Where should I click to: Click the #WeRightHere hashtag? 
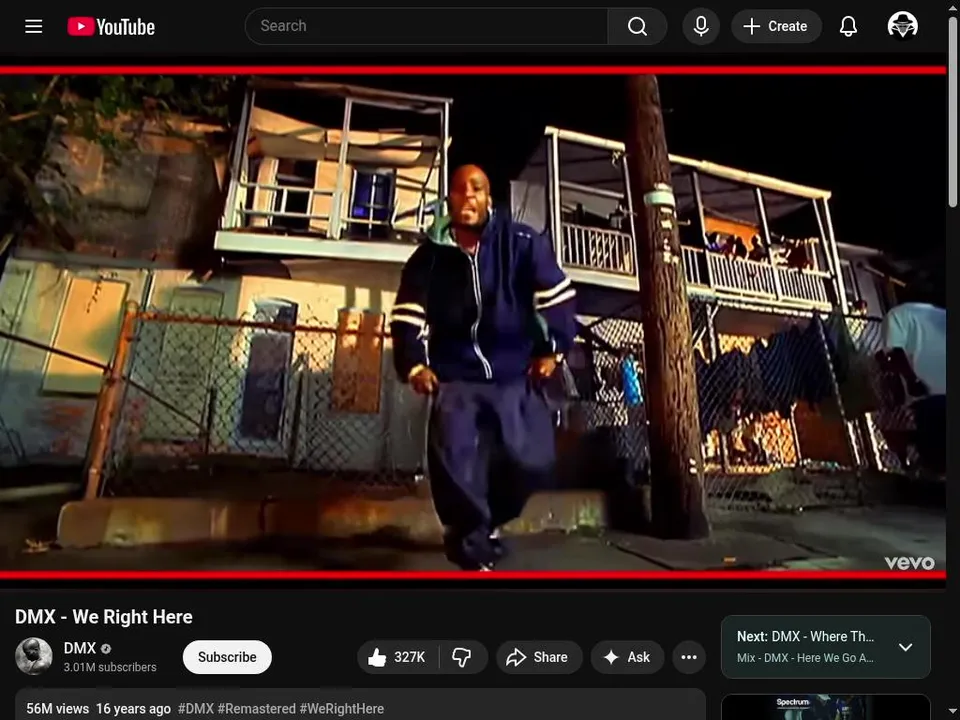point(342,708)
